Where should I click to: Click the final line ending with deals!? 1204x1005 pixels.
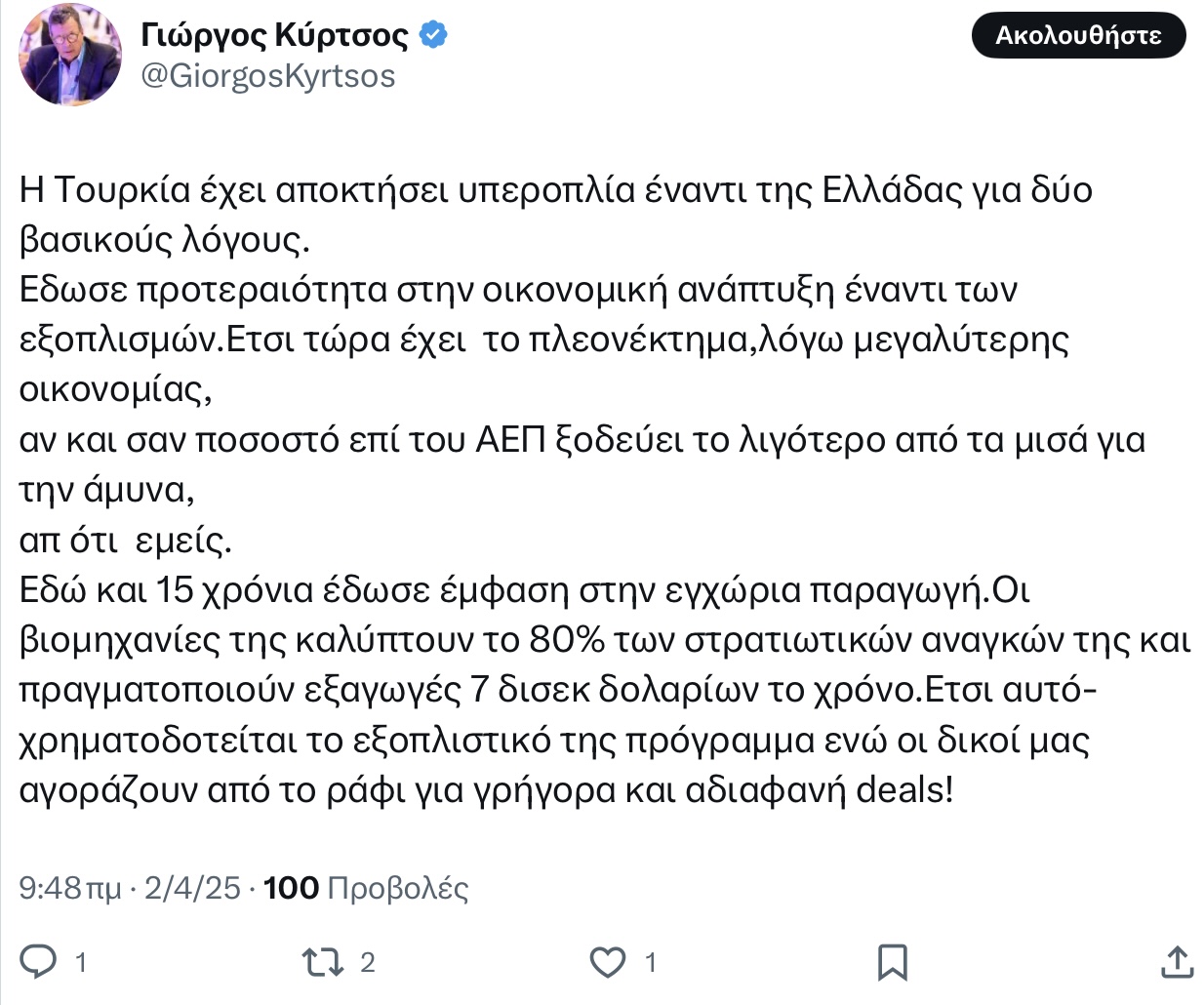(x=486, y=790)
